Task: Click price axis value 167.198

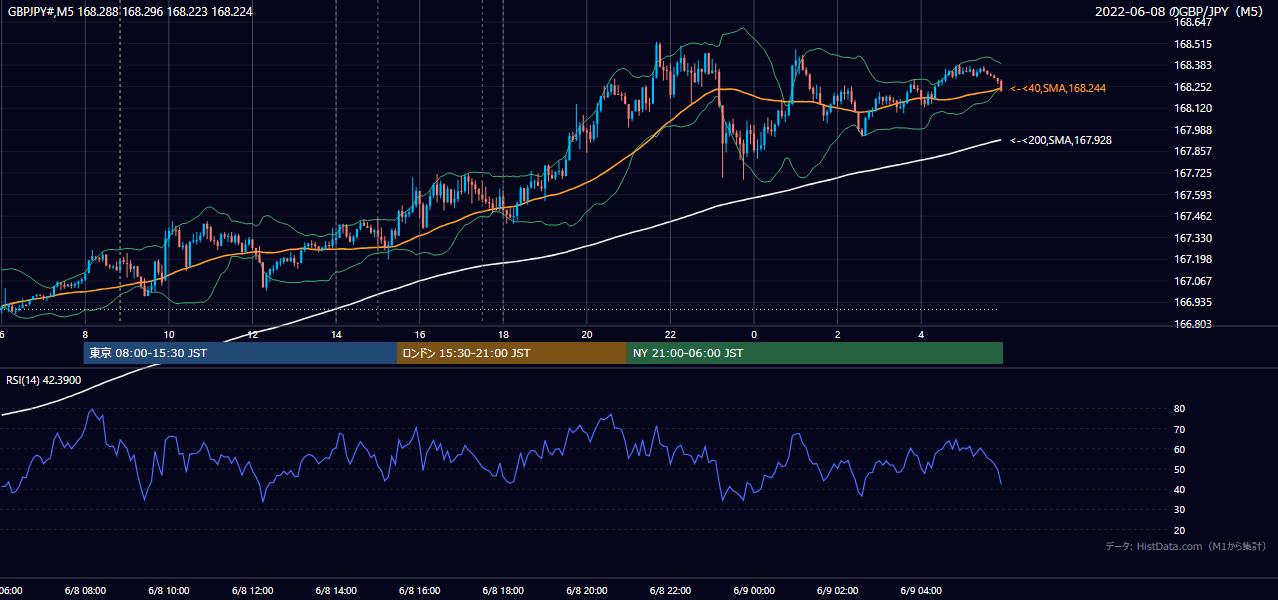Action: pyautogui.click(x=1192, y=259)
